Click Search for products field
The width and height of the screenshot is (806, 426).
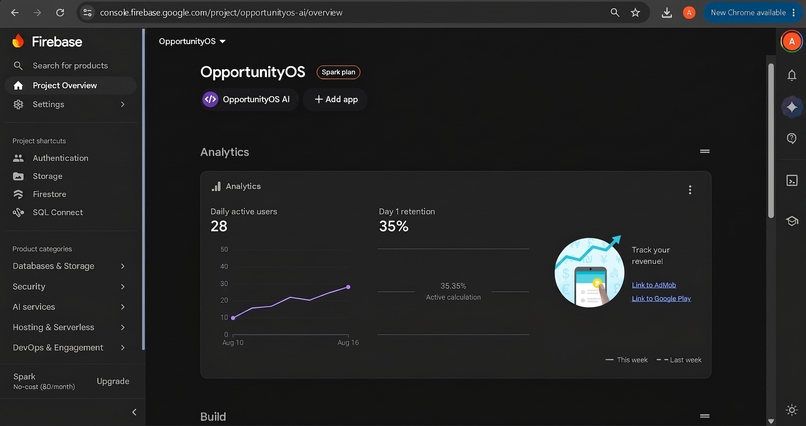[x=70, y=66]
